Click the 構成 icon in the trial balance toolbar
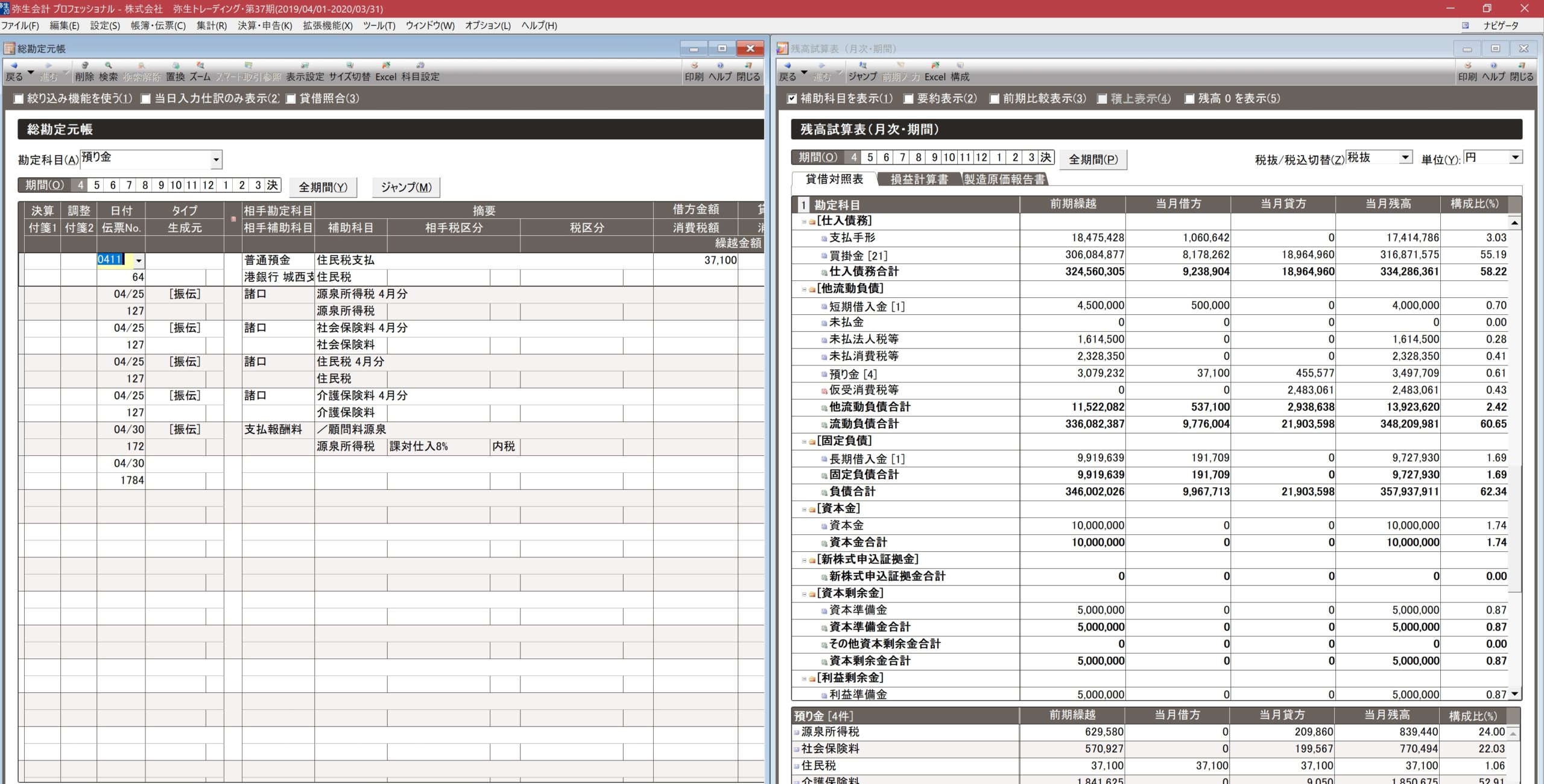1544x784 pixels. [960, 71]
